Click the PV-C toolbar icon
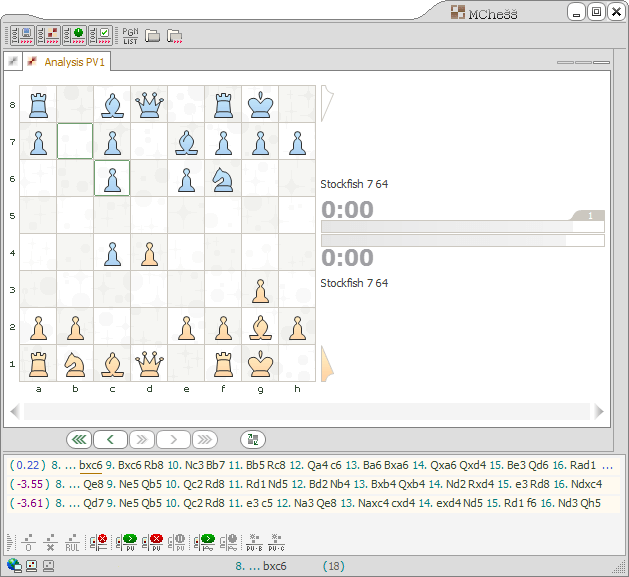The image size is (629, 577). pos(276,542)
